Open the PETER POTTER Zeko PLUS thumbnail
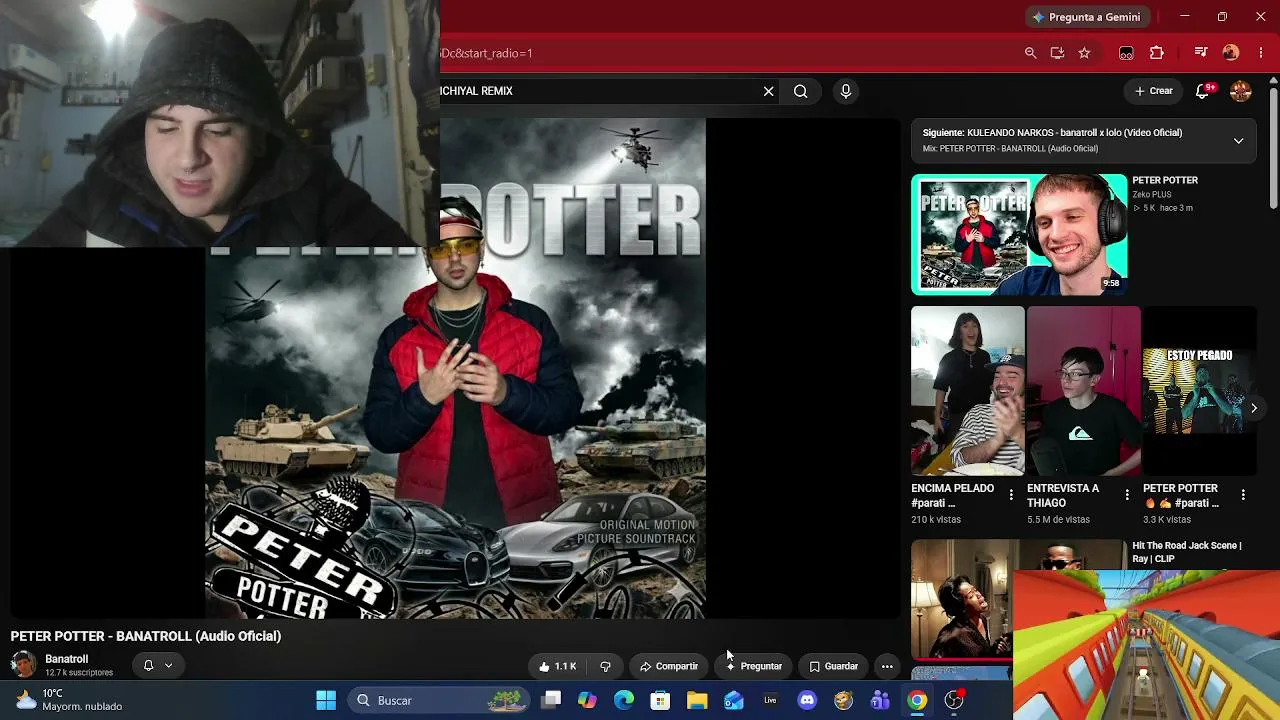This screenshot has height=720, width=1280. coord(1019,235)
